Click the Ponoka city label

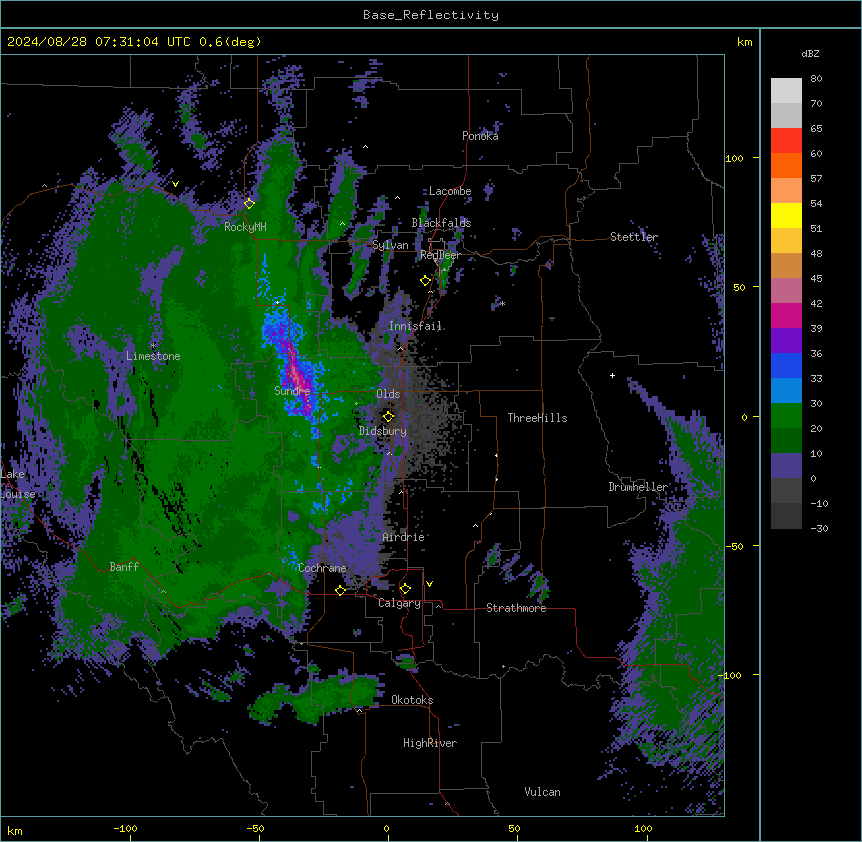click(480, 136)
